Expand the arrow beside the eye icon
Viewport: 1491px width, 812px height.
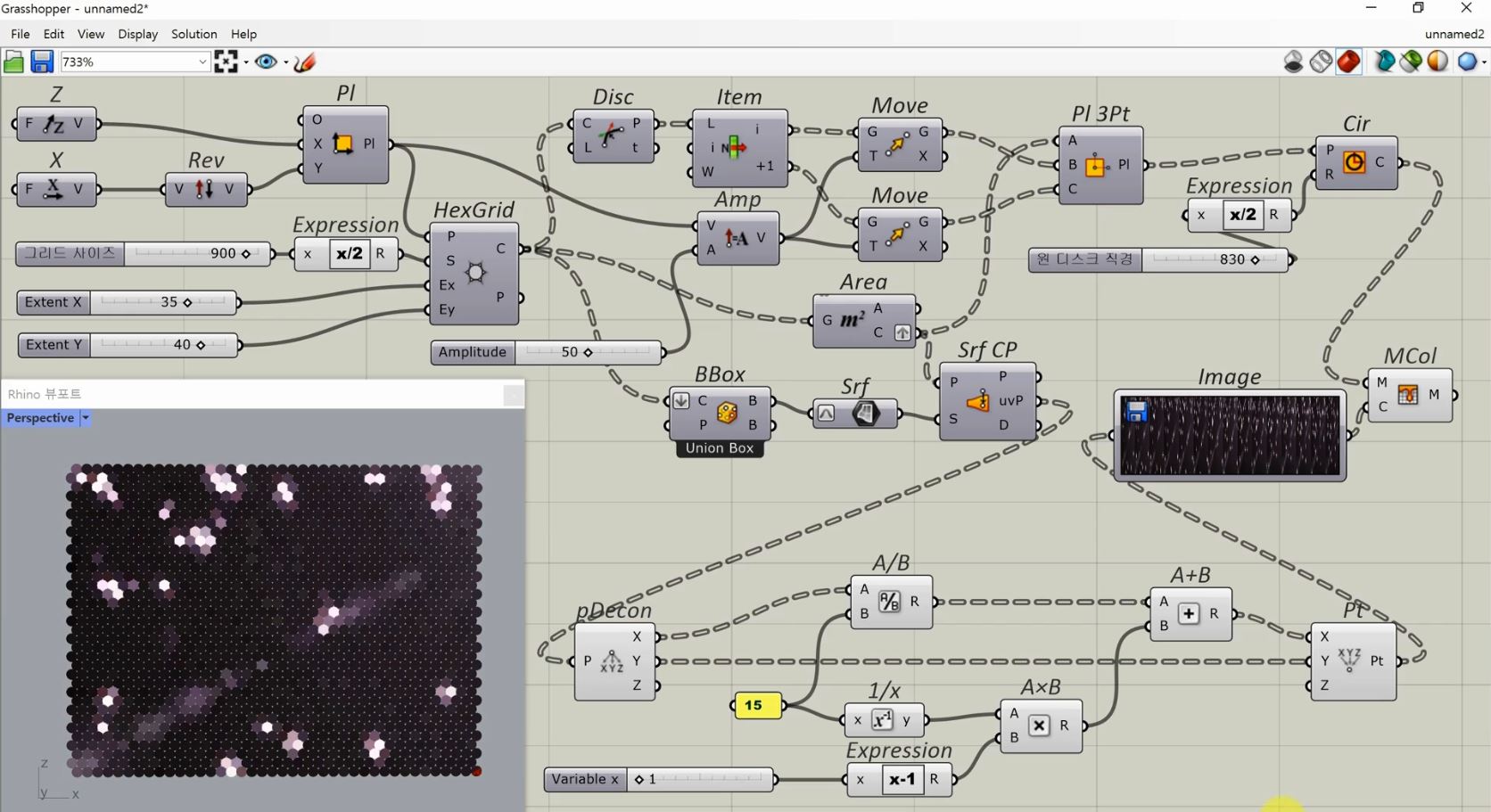[285, 62]
